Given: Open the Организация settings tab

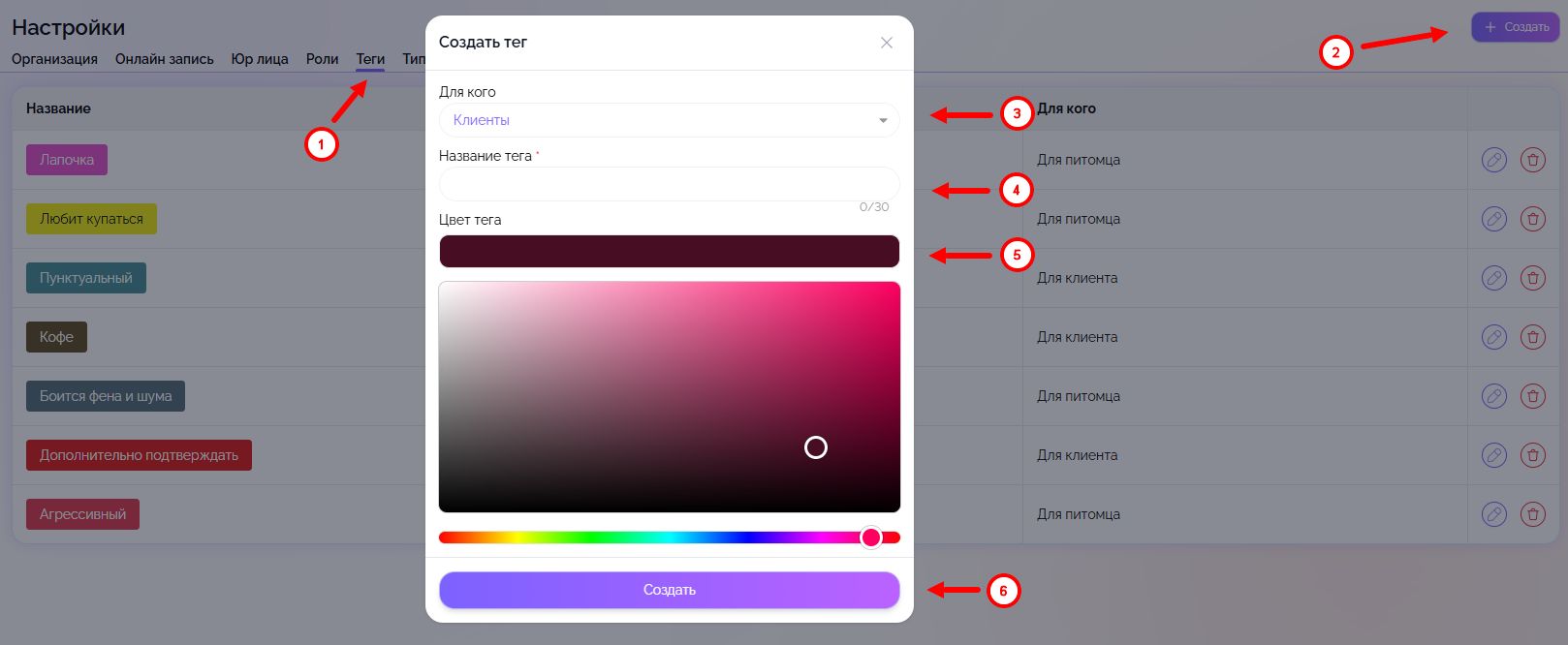Looking at the screenshot, I should [x=54, y=59].
